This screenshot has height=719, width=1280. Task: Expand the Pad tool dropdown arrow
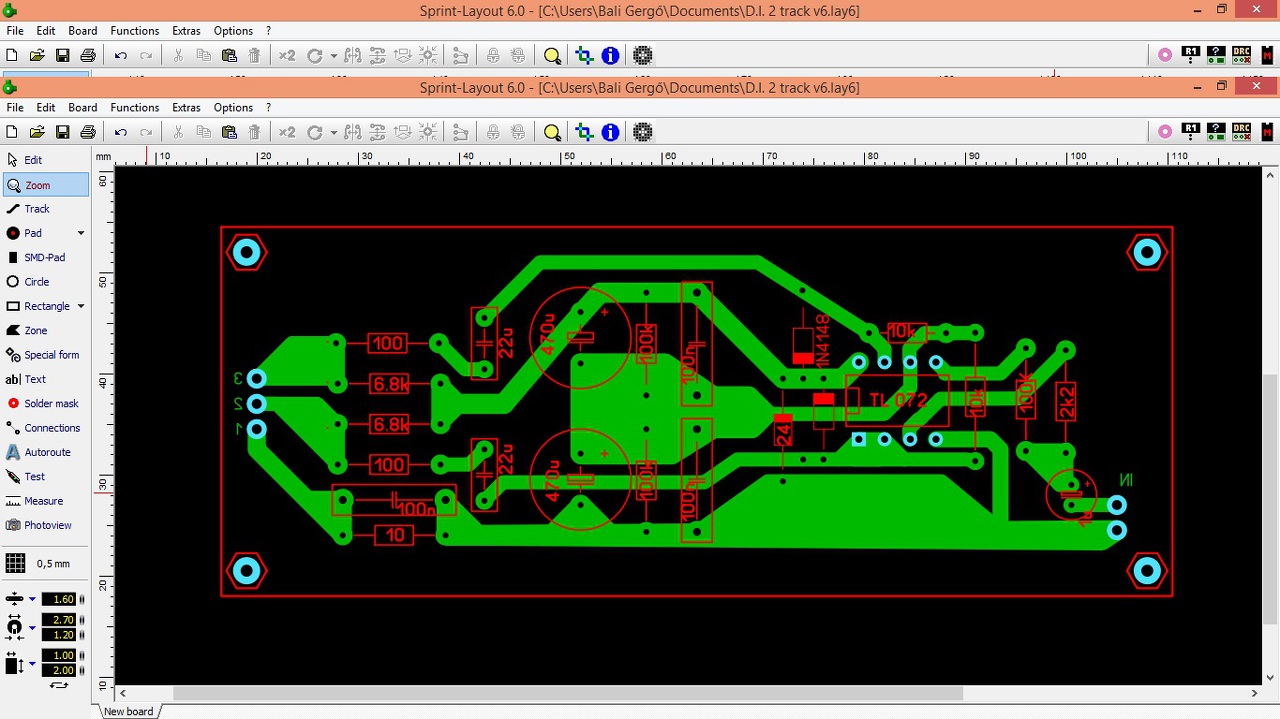click(80, 233)
